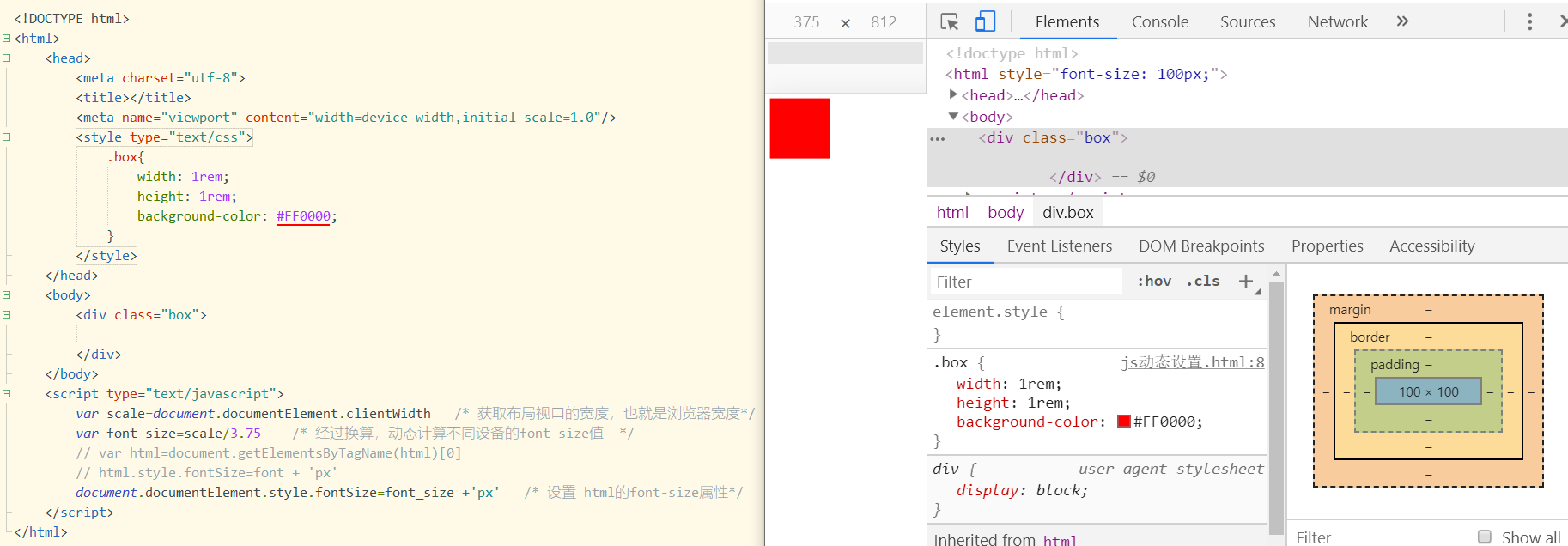Click the width: 1rem style declaration
The height and width of the screenshot is (546, 1568).
click(x=1009, y=384)
